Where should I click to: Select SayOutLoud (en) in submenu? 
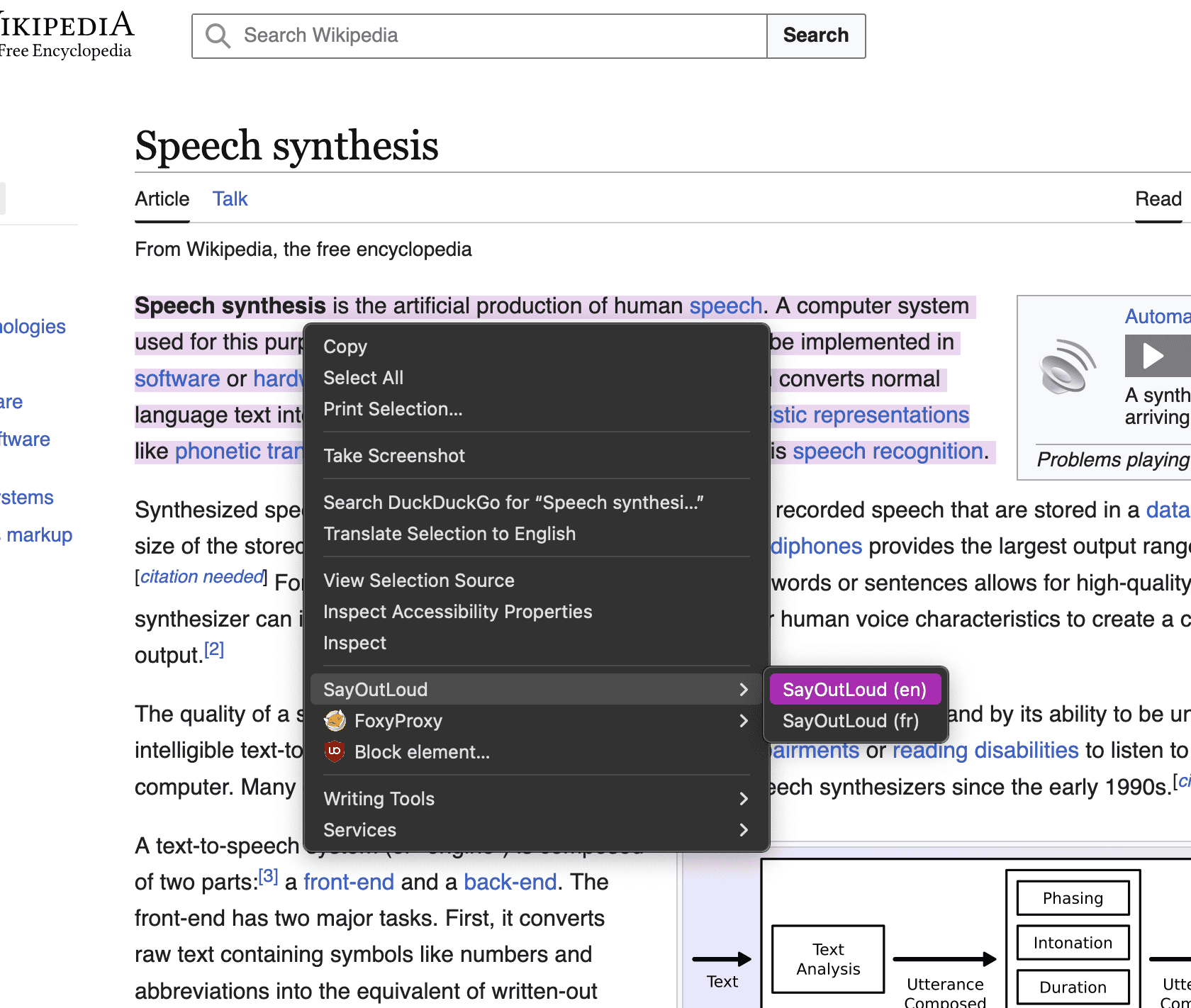point(855,690)
